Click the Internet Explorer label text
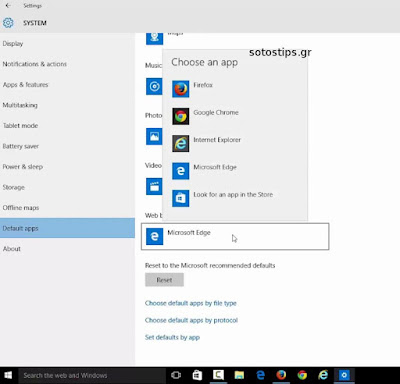The height and width of the screenshot is (384, 400). (x=217, y=140)
